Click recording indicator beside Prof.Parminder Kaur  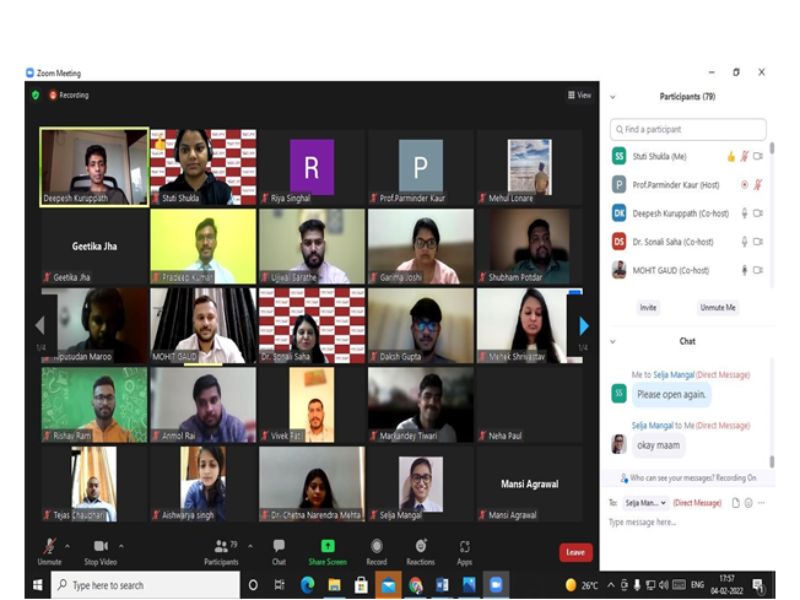pyautogui.click(x=744, y=185)
